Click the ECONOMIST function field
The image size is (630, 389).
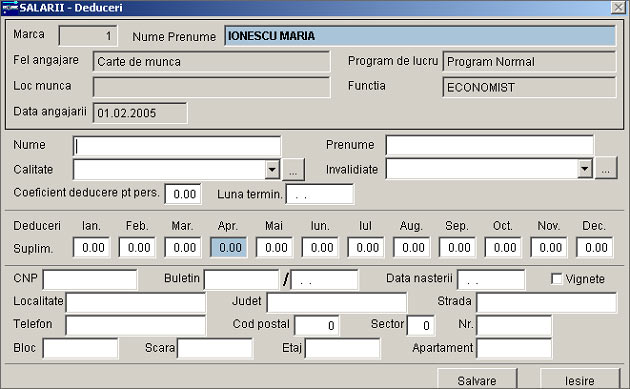pos(529,87)
